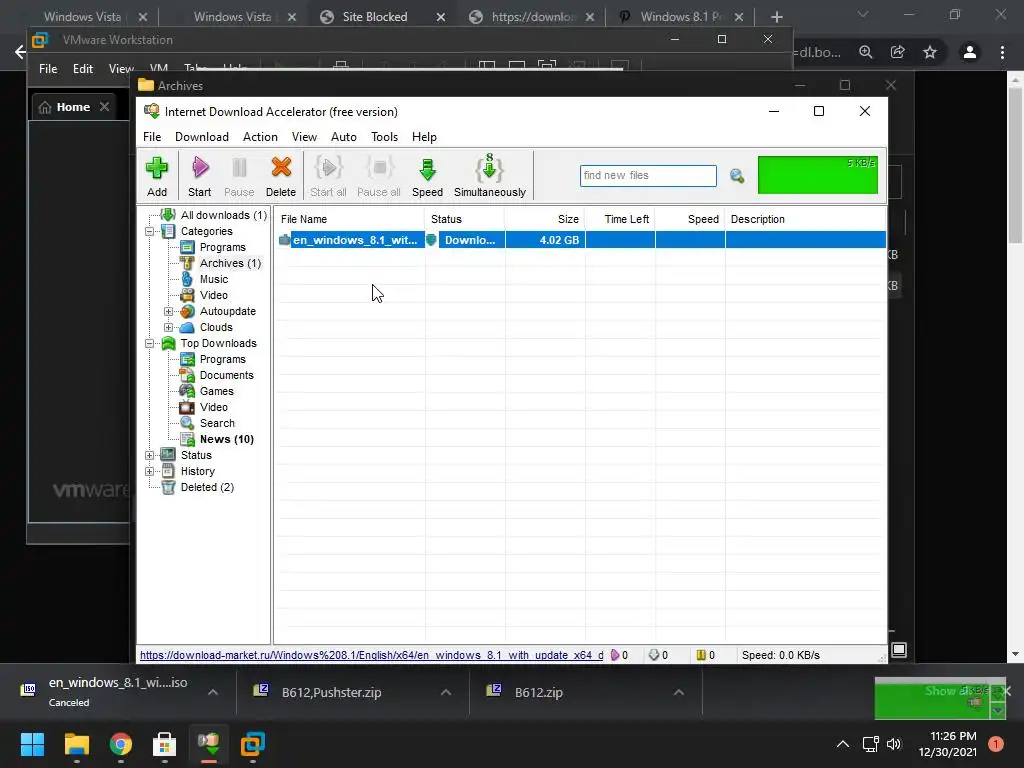1024x768 pixels.
Task: Expand the Status tree node
Action: (x=150, y=455)
